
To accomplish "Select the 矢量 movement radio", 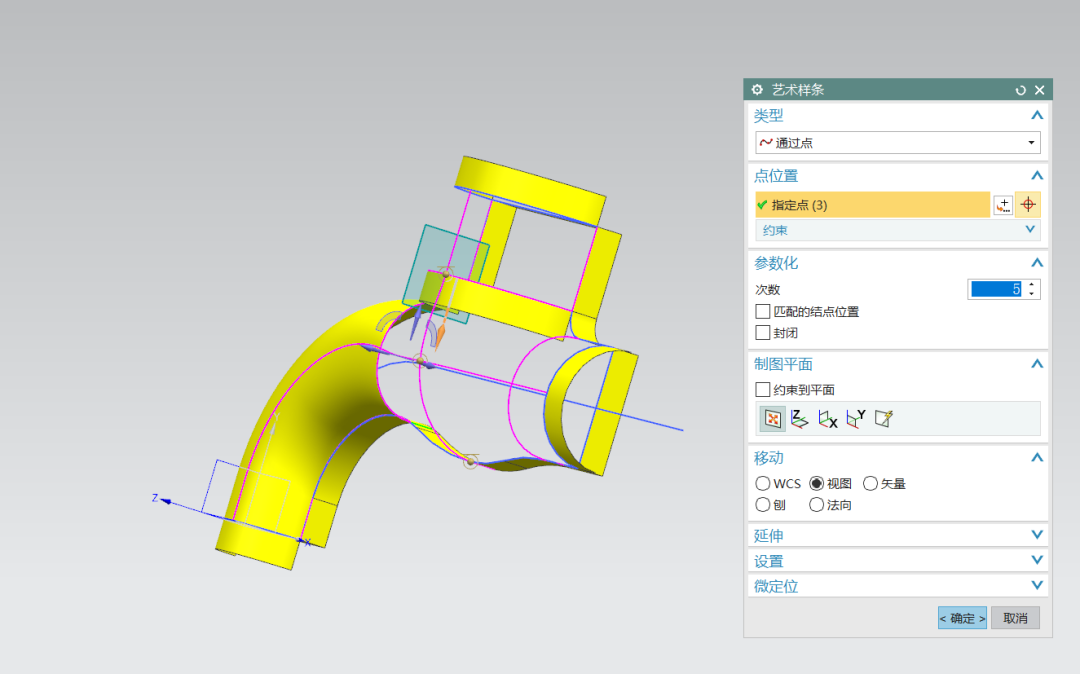I will 870,484.
